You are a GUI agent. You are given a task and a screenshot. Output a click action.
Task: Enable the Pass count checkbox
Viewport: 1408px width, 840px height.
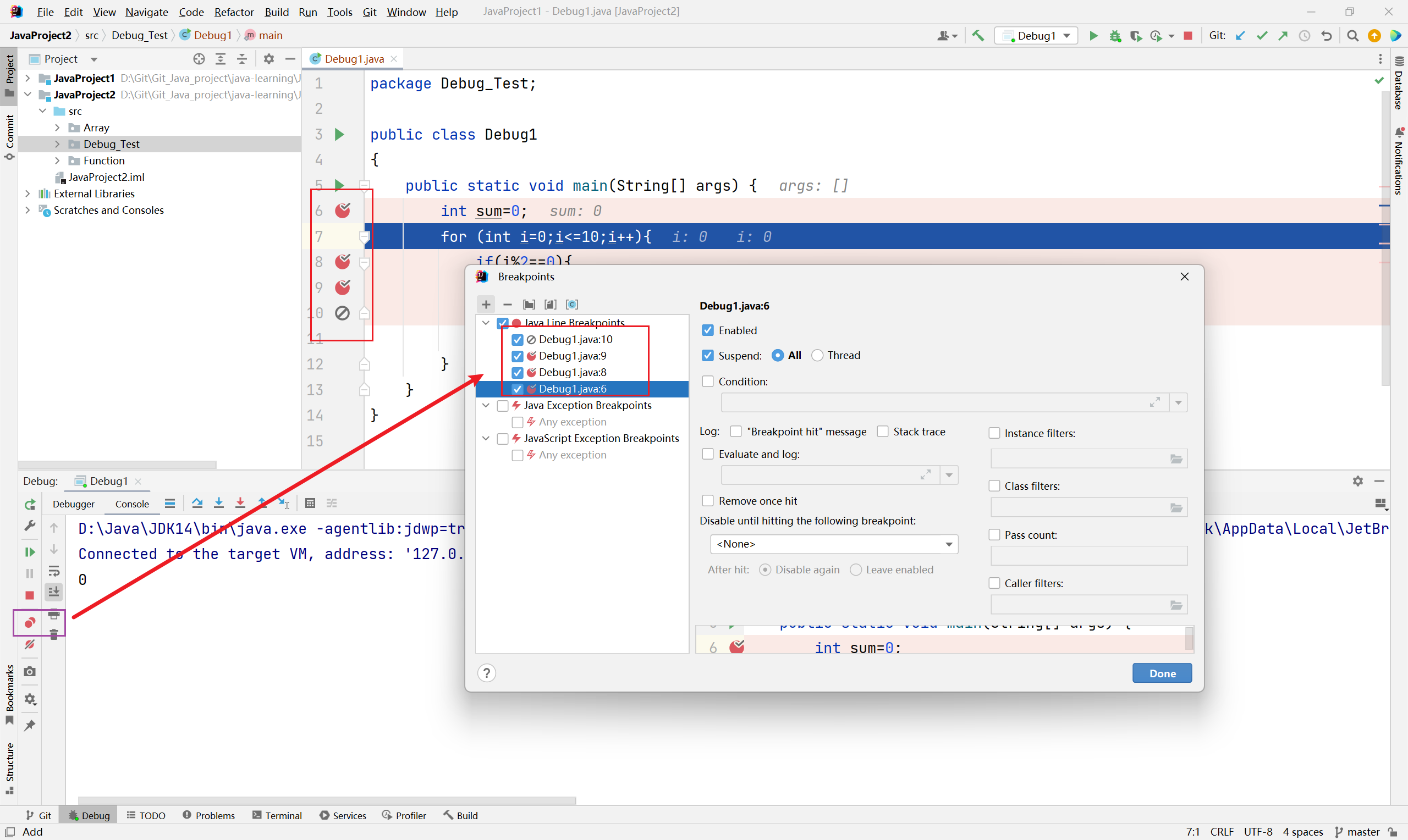[994, 534]
